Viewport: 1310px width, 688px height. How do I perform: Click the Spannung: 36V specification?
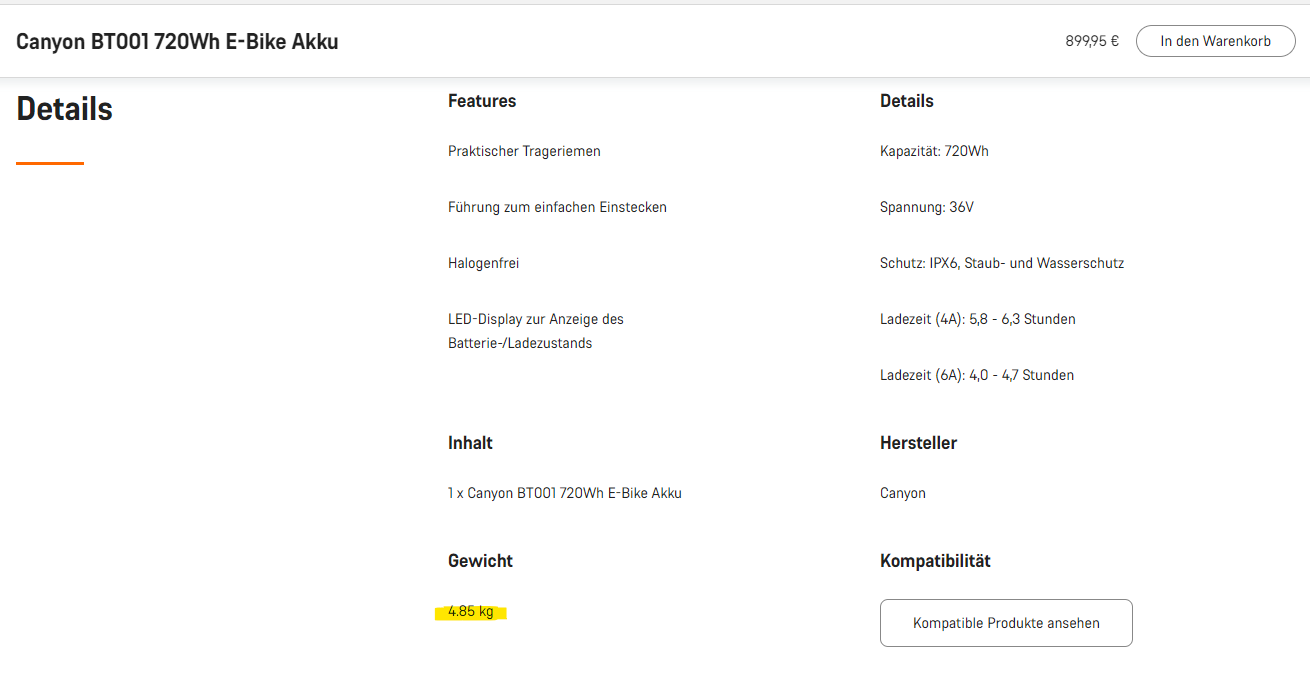point(927,207)
